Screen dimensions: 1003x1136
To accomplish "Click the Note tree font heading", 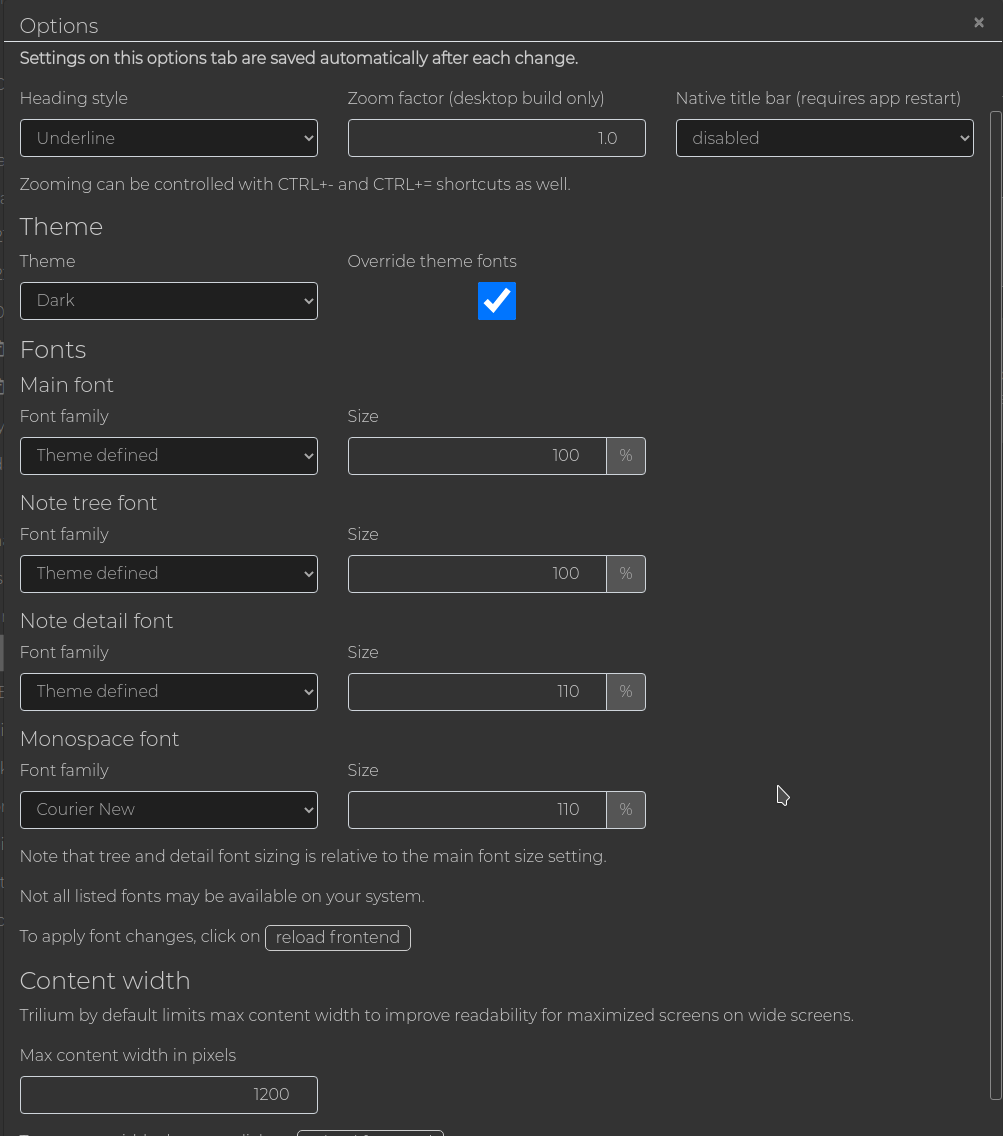I will click(88, 503).
